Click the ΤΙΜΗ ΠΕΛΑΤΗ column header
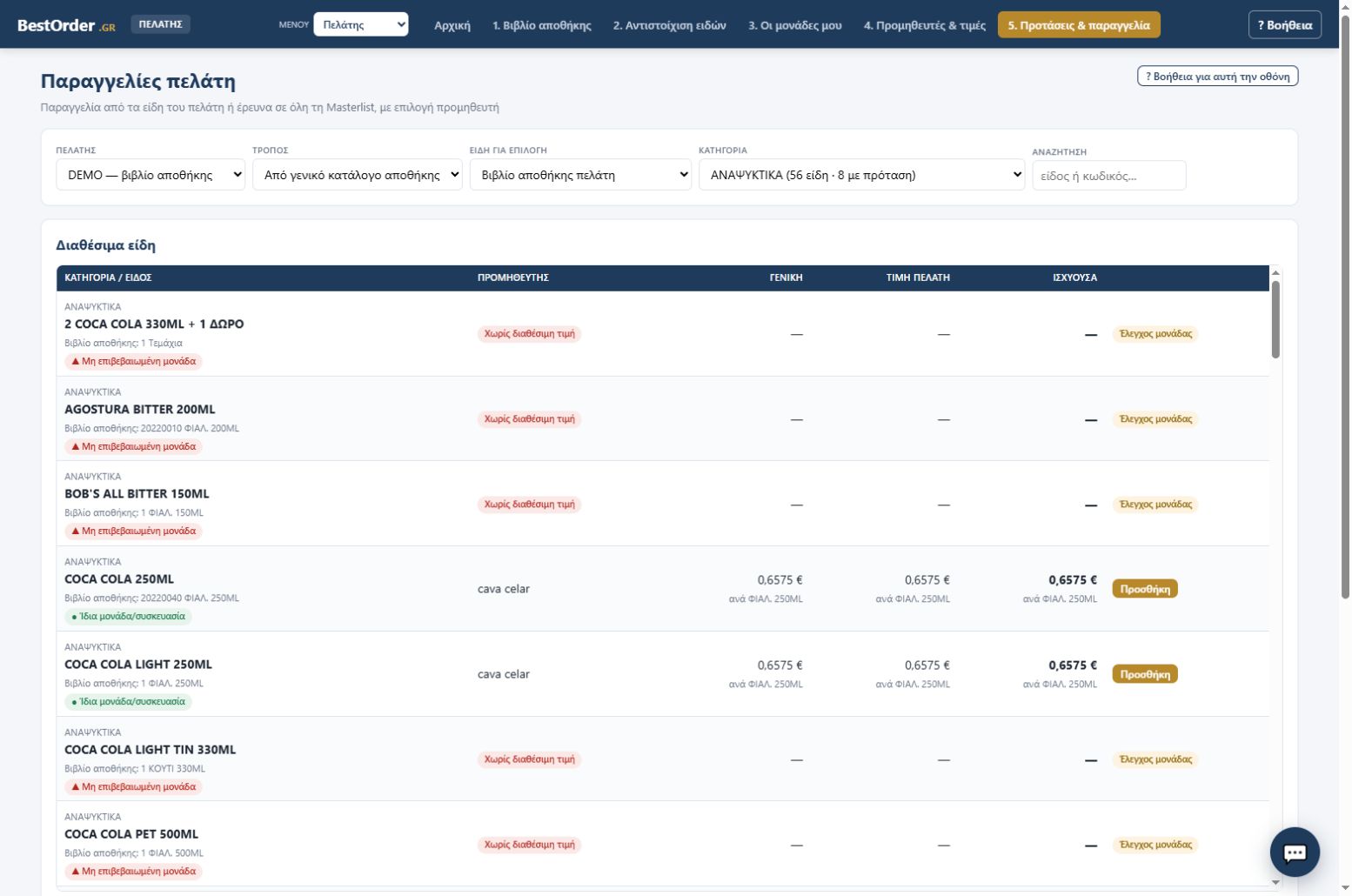This screenshot has height=896, width=1352. tap(918, 277)
